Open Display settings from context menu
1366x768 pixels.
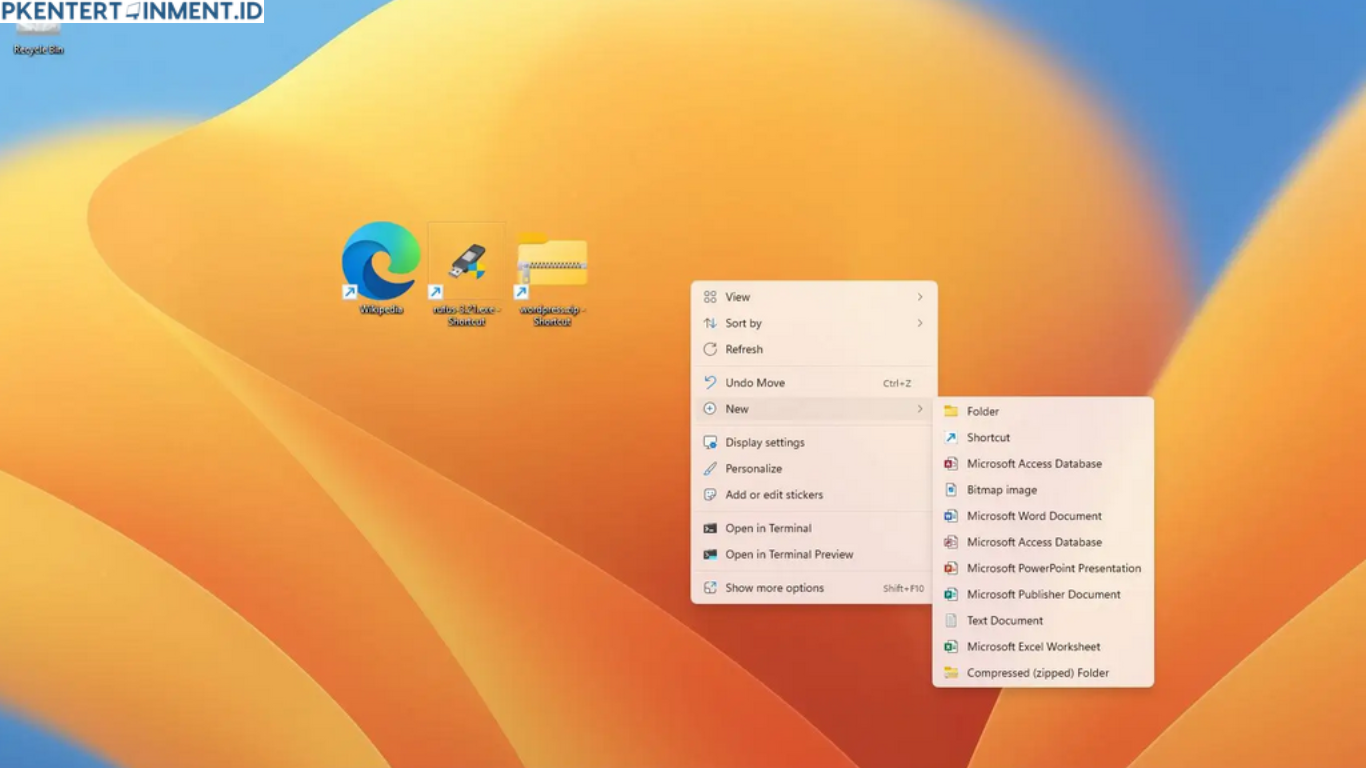814,442
